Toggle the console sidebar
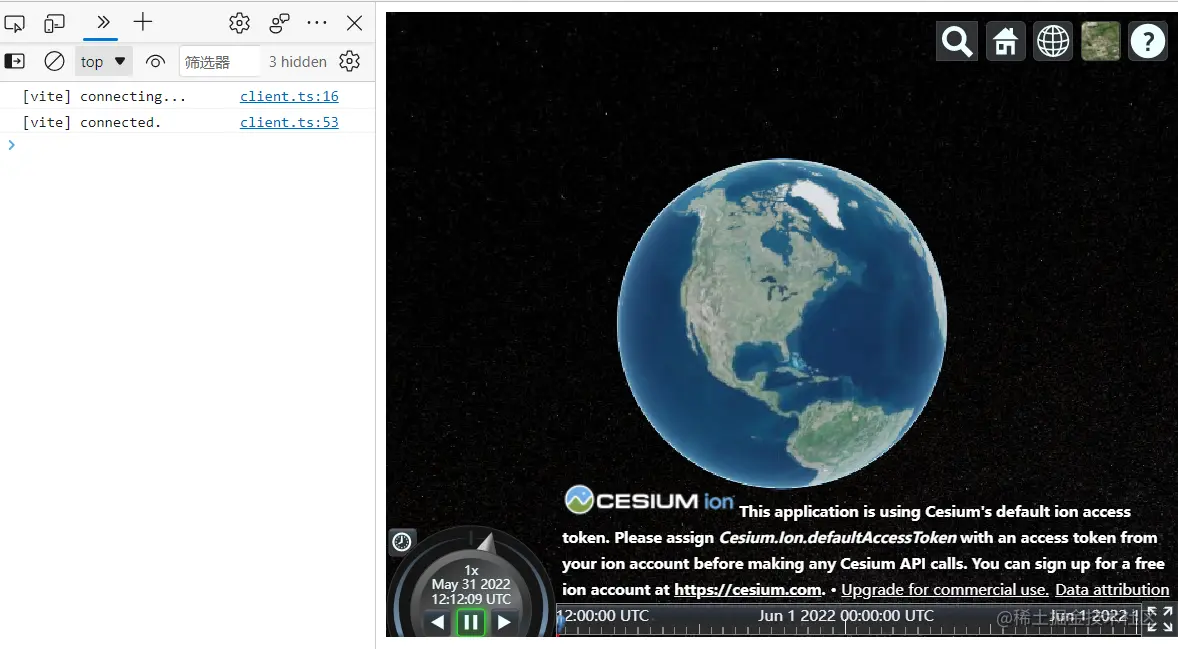 [14, 61]
